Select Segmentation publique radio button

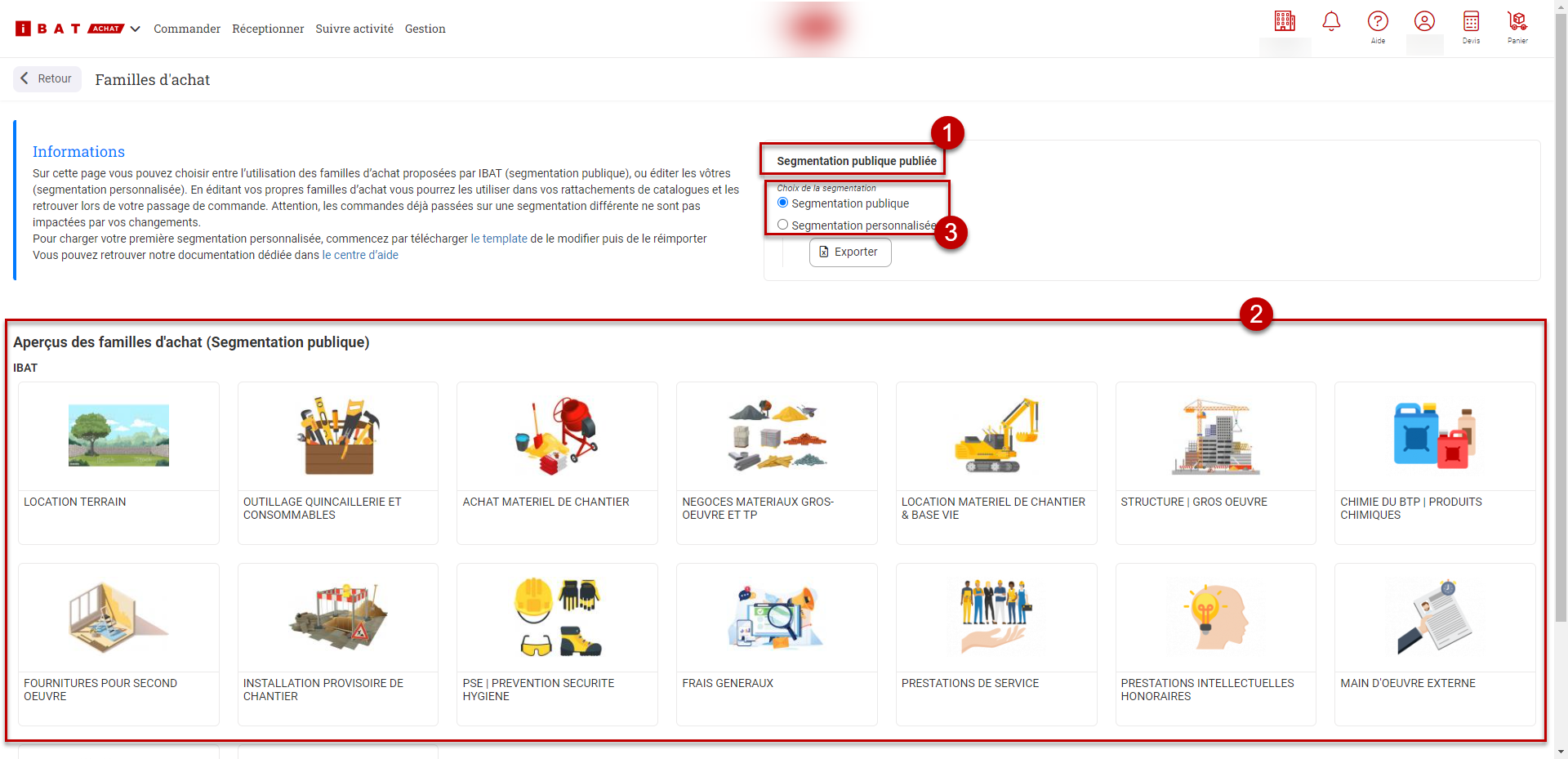(x=783, y=203)
